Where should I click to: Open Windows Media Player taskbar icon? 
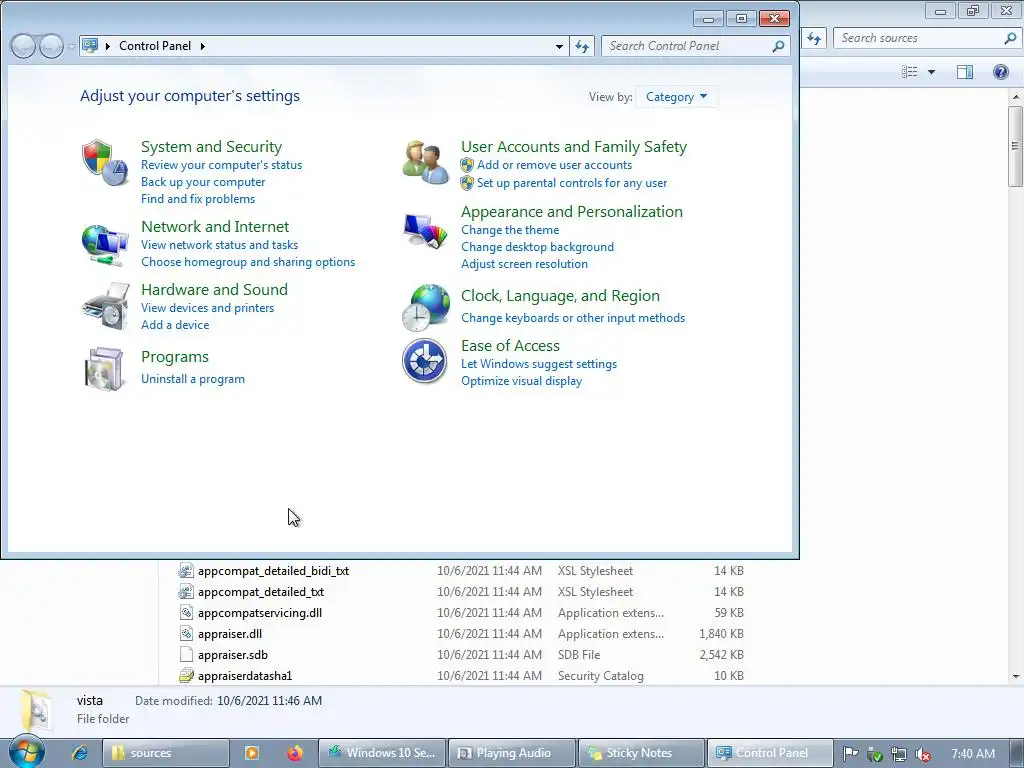pyautogui.click(x=251, y=753)
